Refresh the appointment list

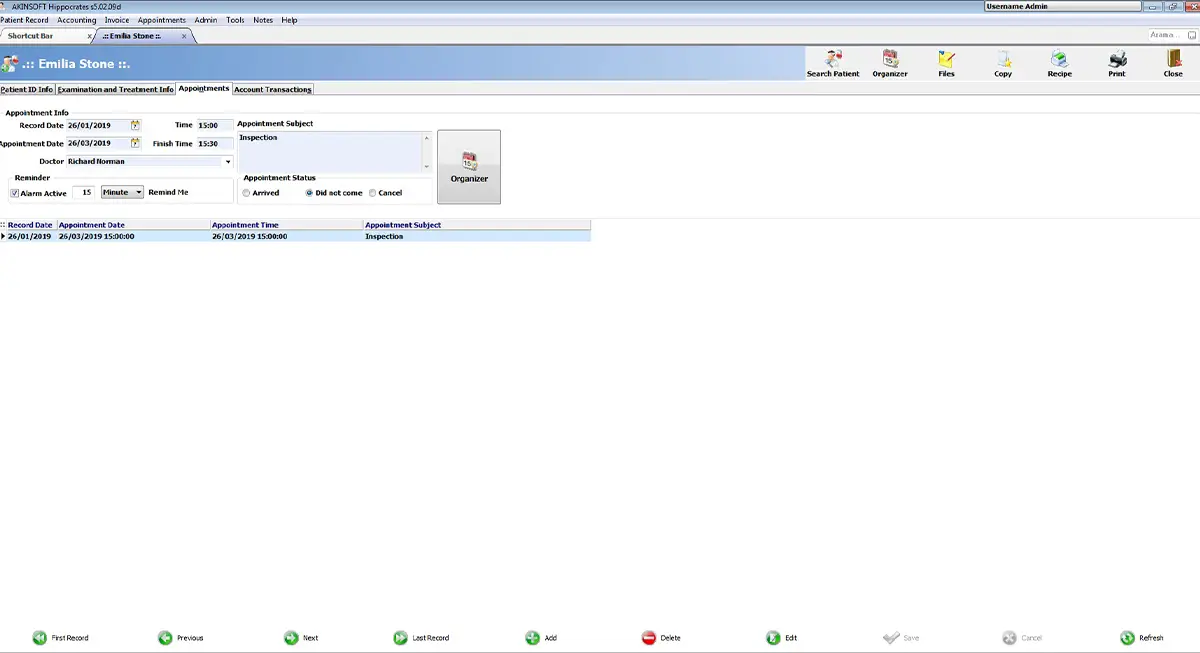coord(1142,638)
